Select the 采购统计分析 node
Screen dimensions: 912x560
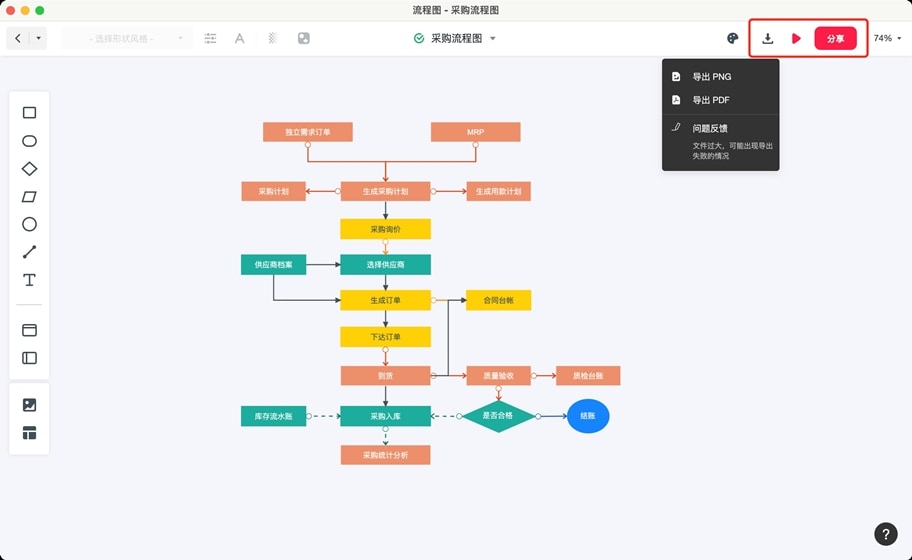tap(385, 455)
